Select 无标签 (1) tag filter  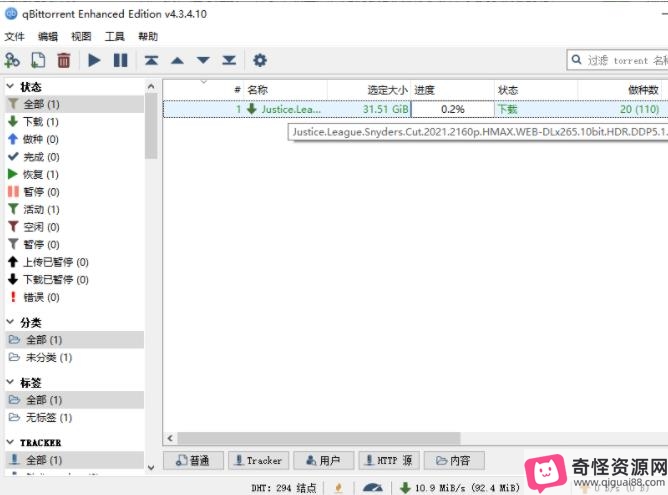(x=75, y=417)
